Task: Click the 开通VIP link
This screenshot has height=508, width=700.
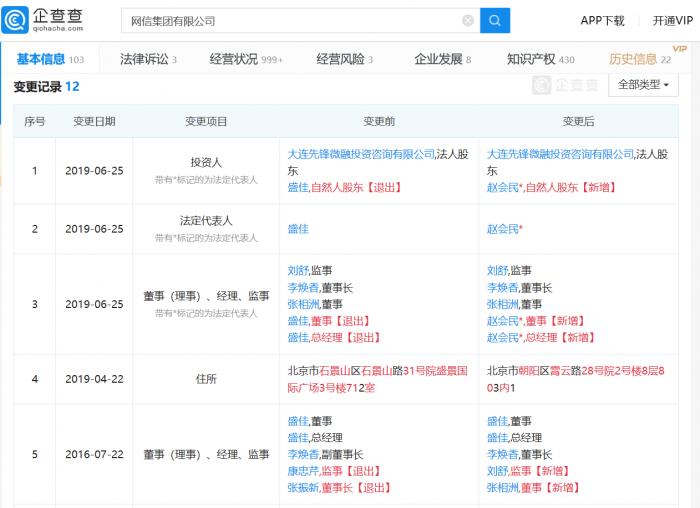Action: pyautogui.click(x=671, y=21)
